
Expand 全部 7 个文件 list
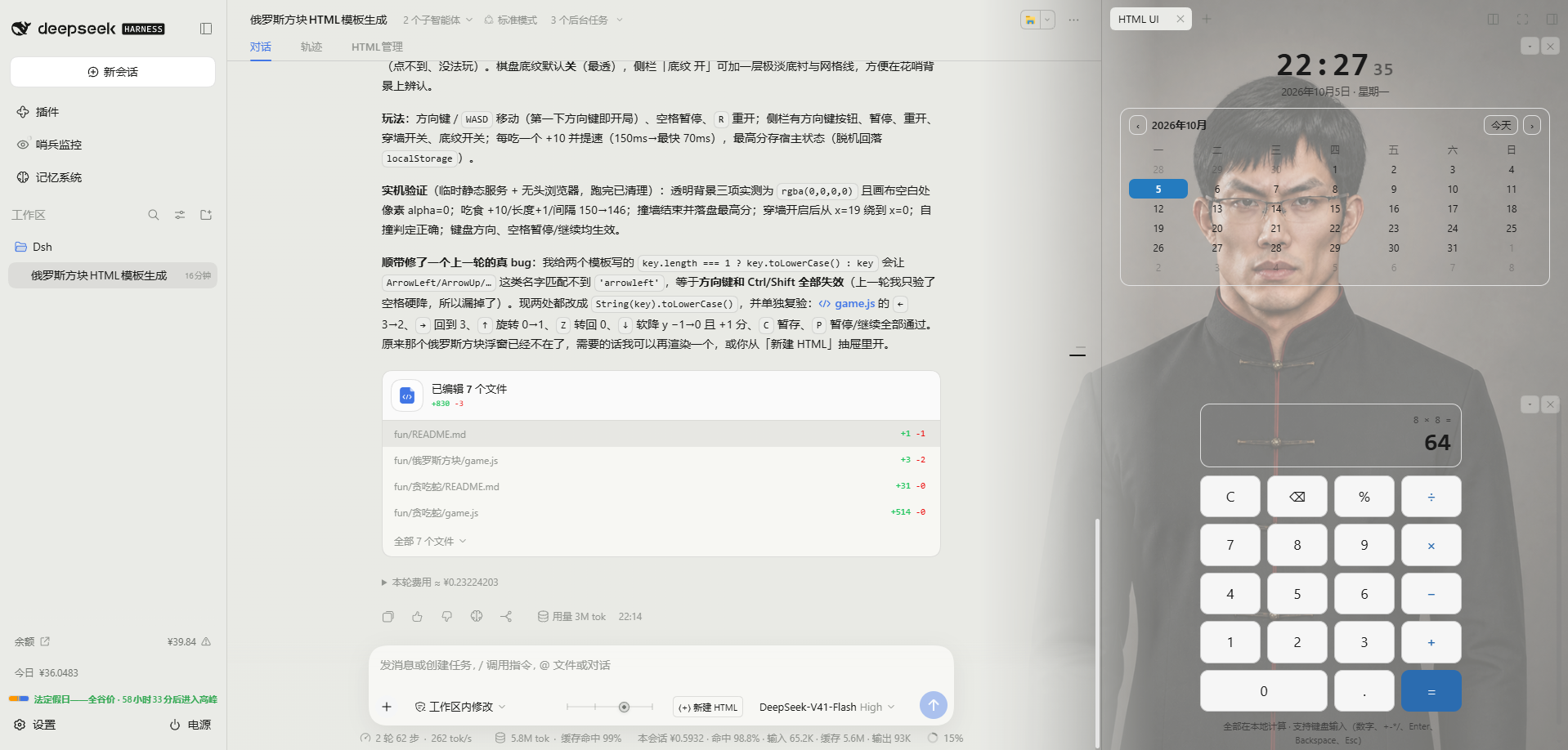430,541
